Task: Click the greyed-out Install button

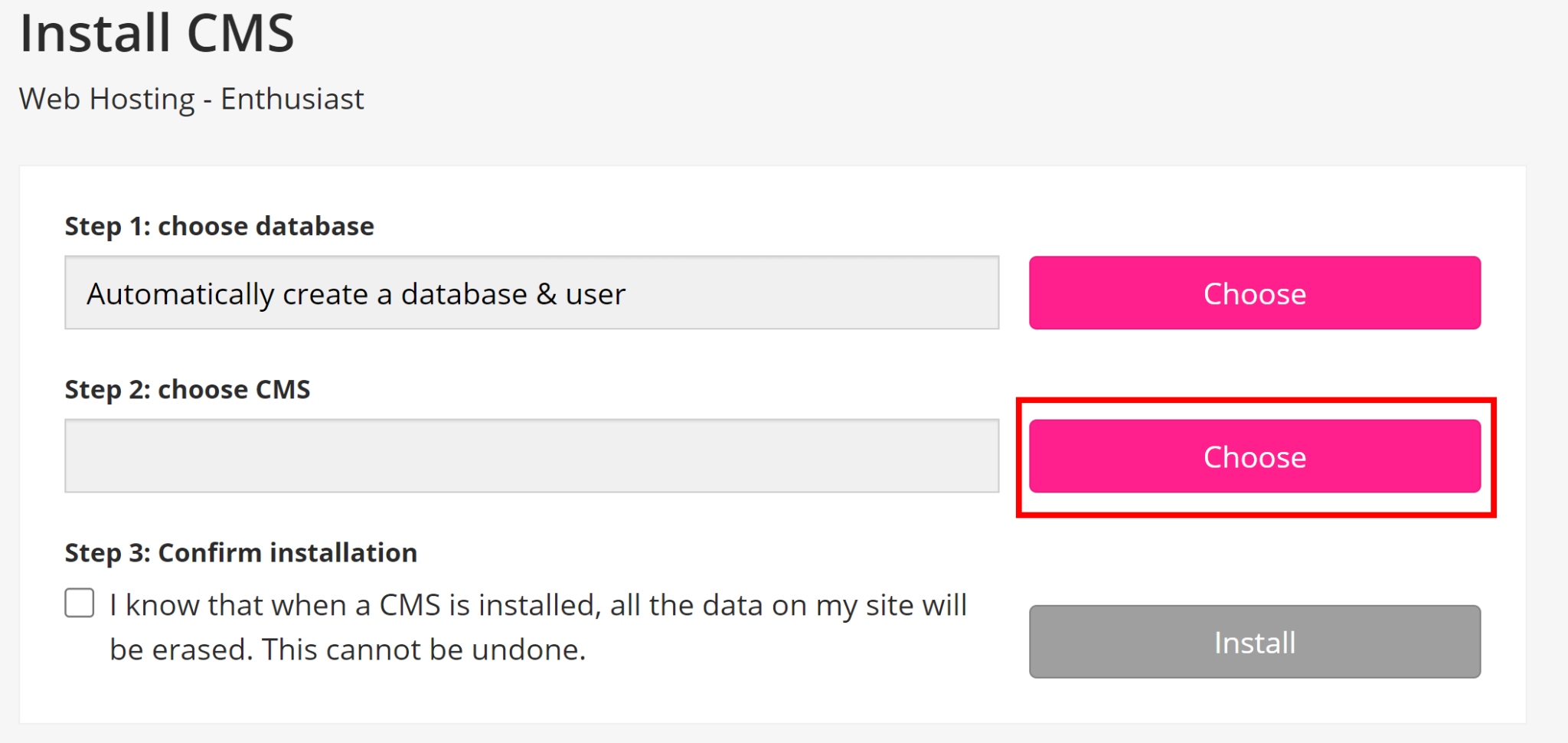Action: [1254, 642]
